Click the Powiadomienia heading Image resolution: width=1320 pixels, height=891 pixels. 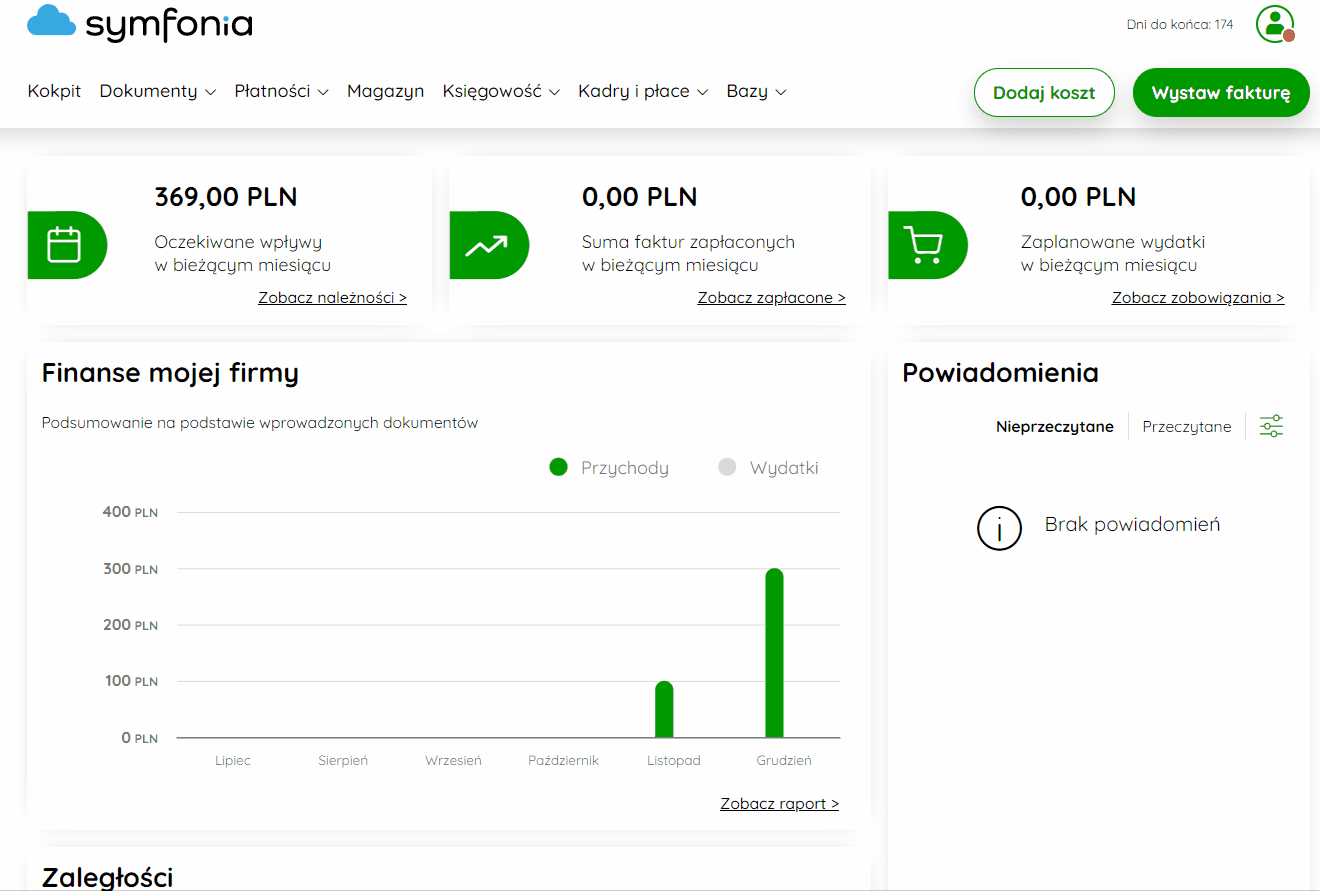point(1000,373)
